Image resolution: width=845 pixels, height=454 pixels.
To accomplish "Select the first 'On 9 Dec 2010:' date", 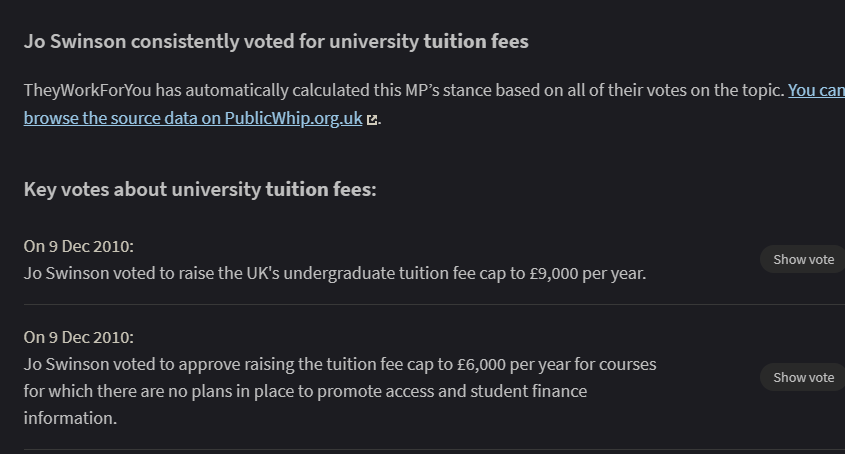I will point(79,246).
